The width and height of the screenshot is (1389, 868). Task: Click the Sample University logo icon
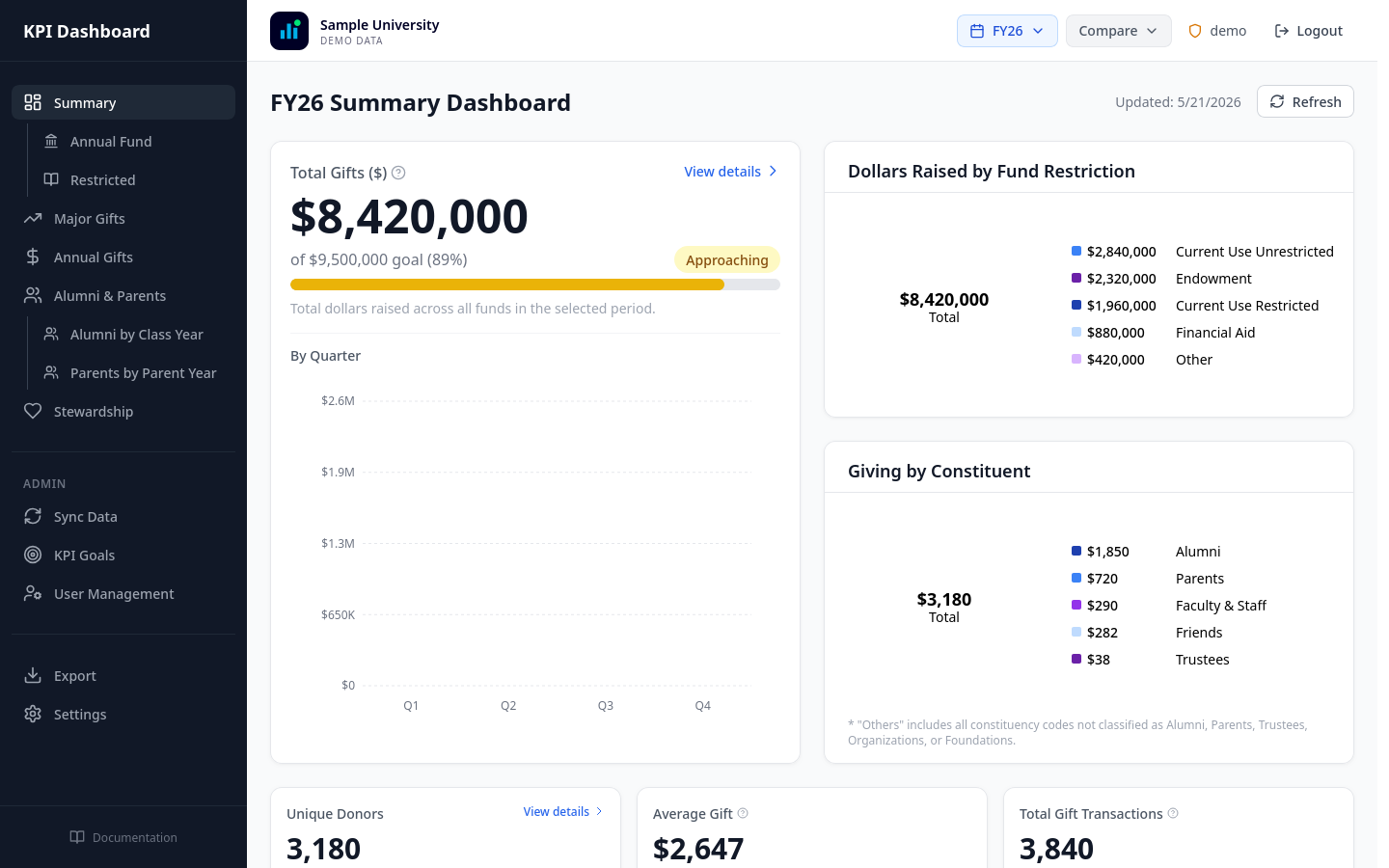[289, 31]
